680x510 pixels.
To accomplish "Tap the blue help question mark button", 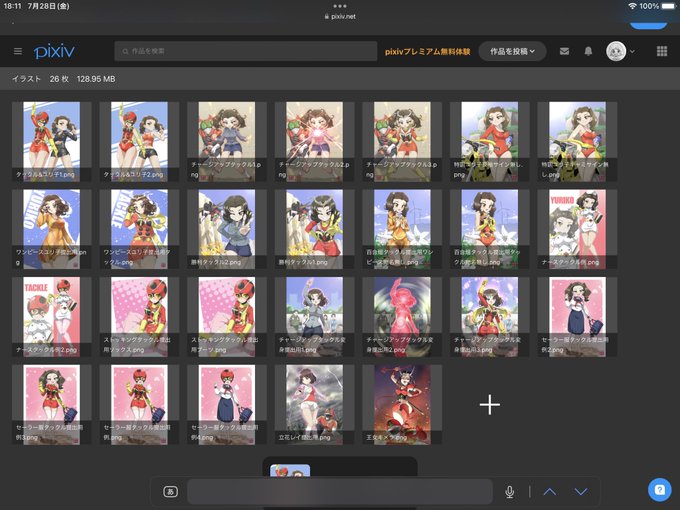I will point(660,490).
